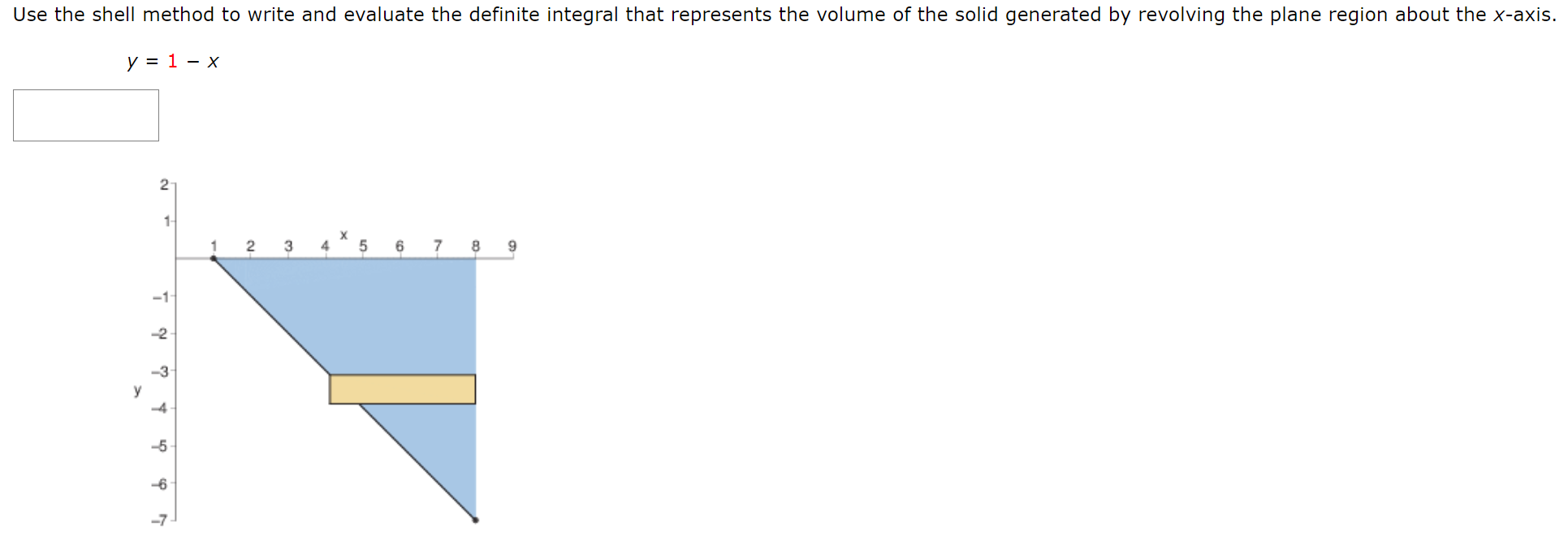This screenshot has width=1568, height=551.
Task: Click the yellow representative rectangle in the graph
Action: [401, 388]
